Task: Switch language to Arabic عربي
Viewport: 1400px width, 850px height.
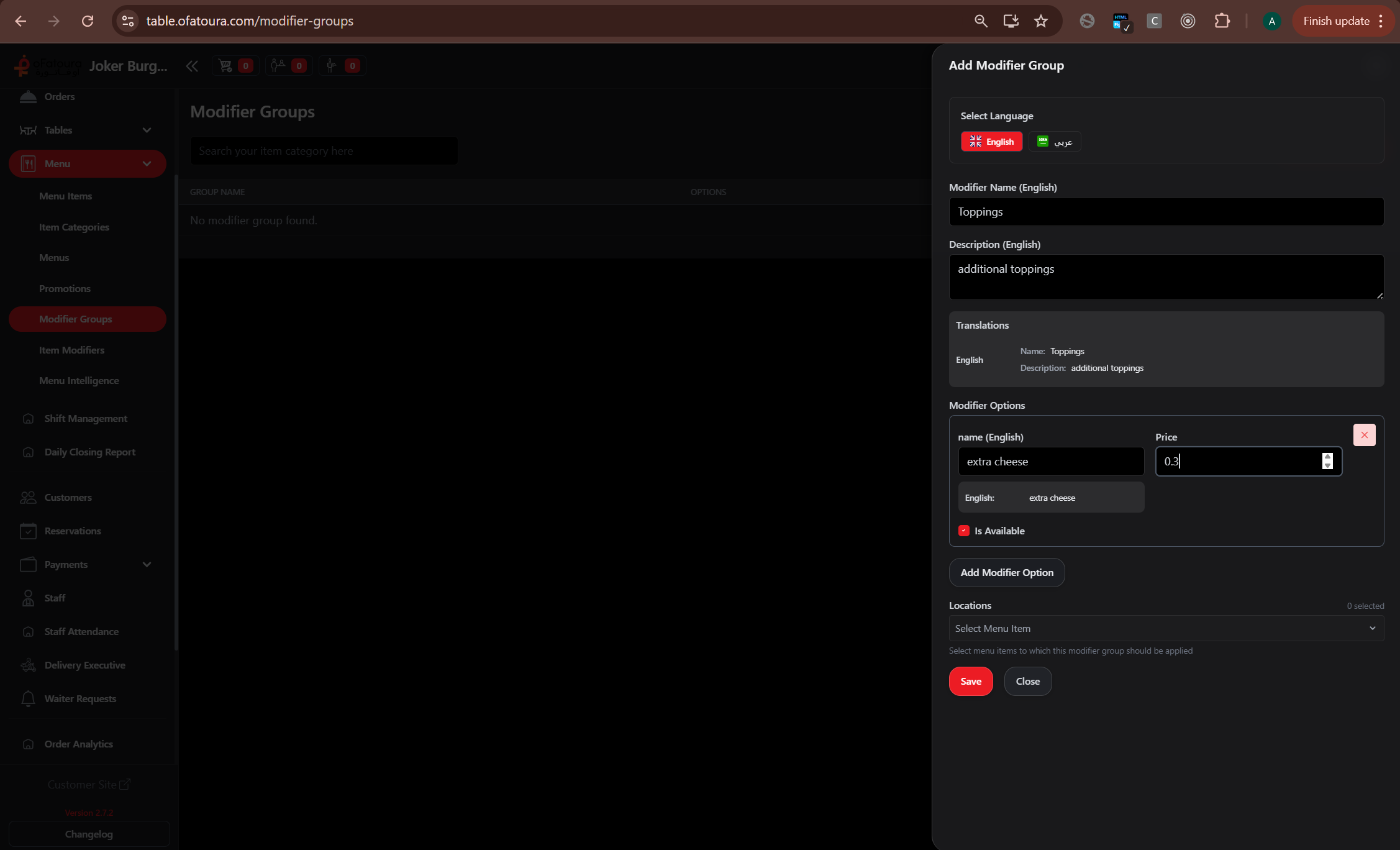Action: click(1055, 142)
